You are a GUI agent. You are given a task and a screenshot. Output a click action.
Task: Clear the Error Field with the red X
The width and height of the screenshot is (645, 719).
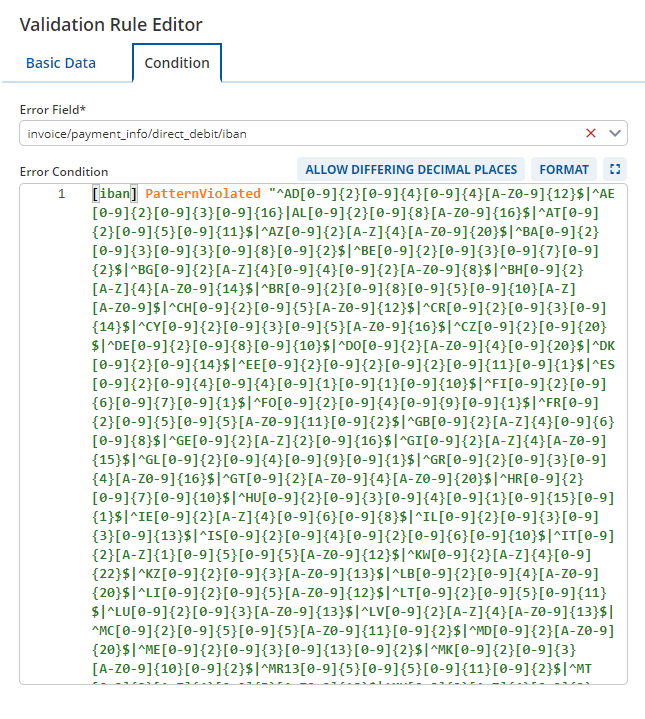(590, 133)
